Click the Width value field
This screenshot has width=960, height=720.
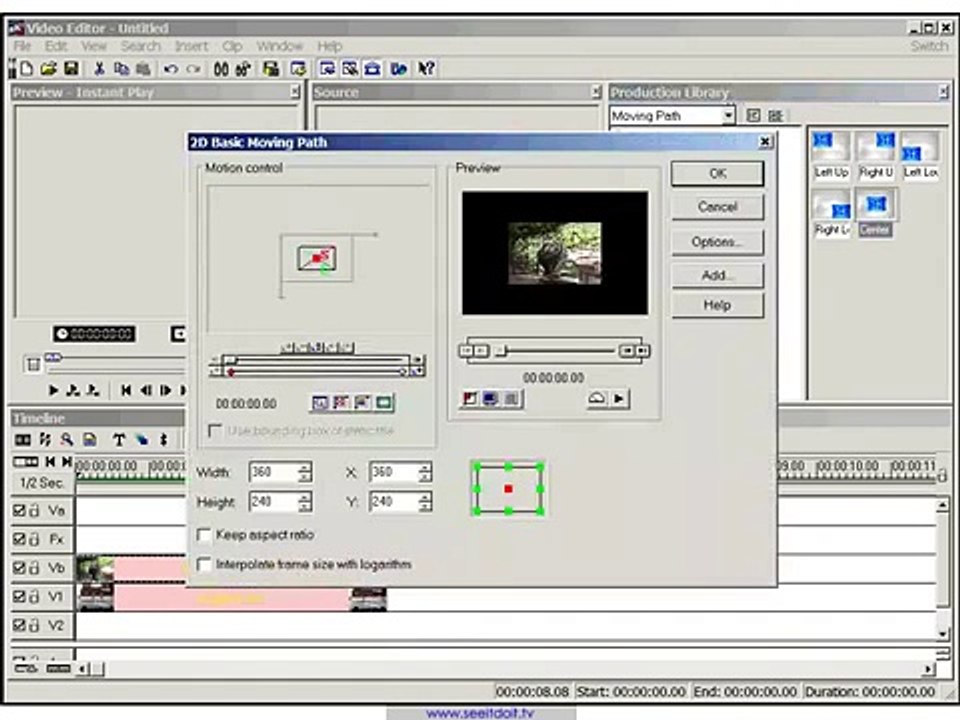point(274,471)
